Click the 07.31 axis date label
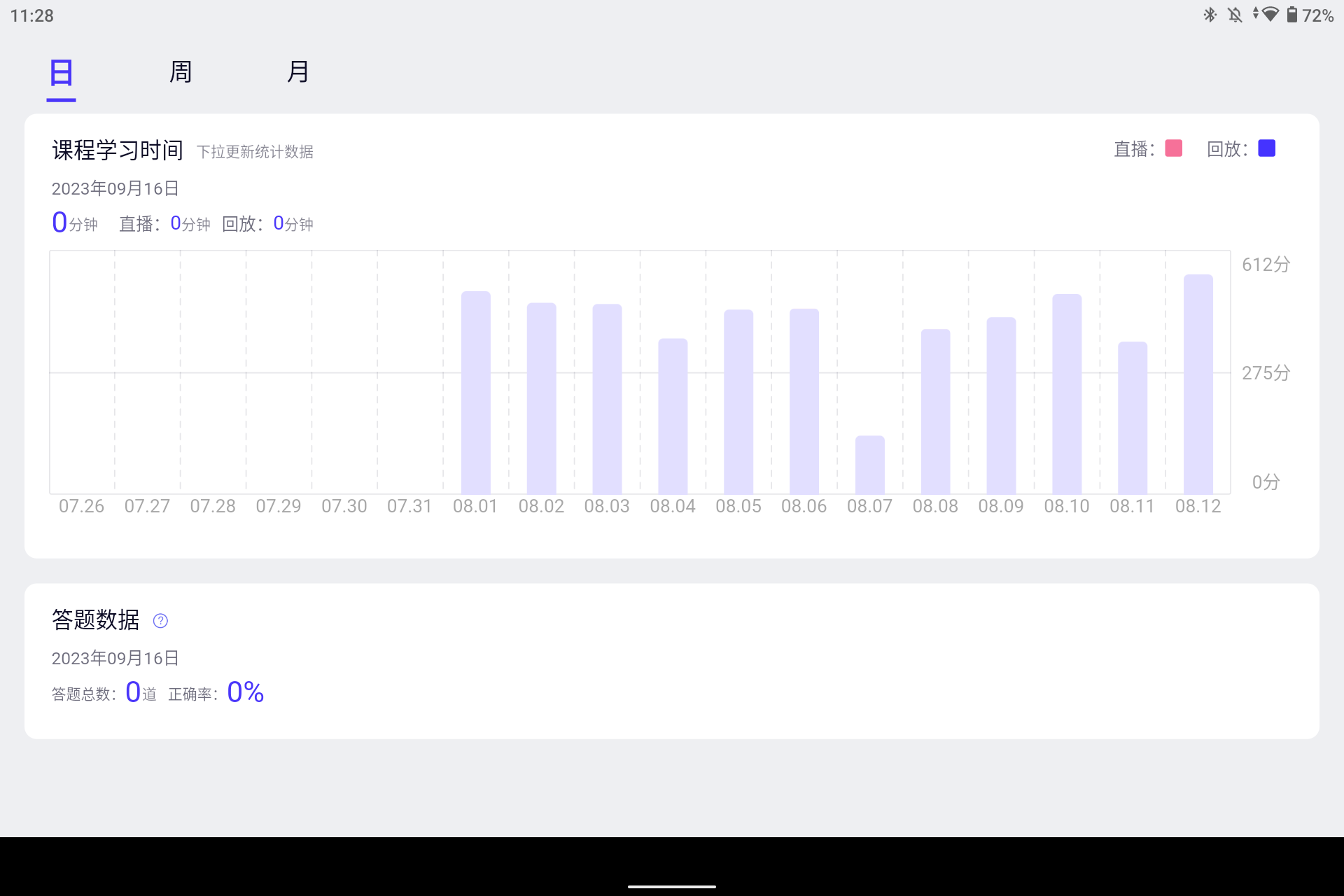Viewport: 1344px width, 896px height. pos(409,506)
